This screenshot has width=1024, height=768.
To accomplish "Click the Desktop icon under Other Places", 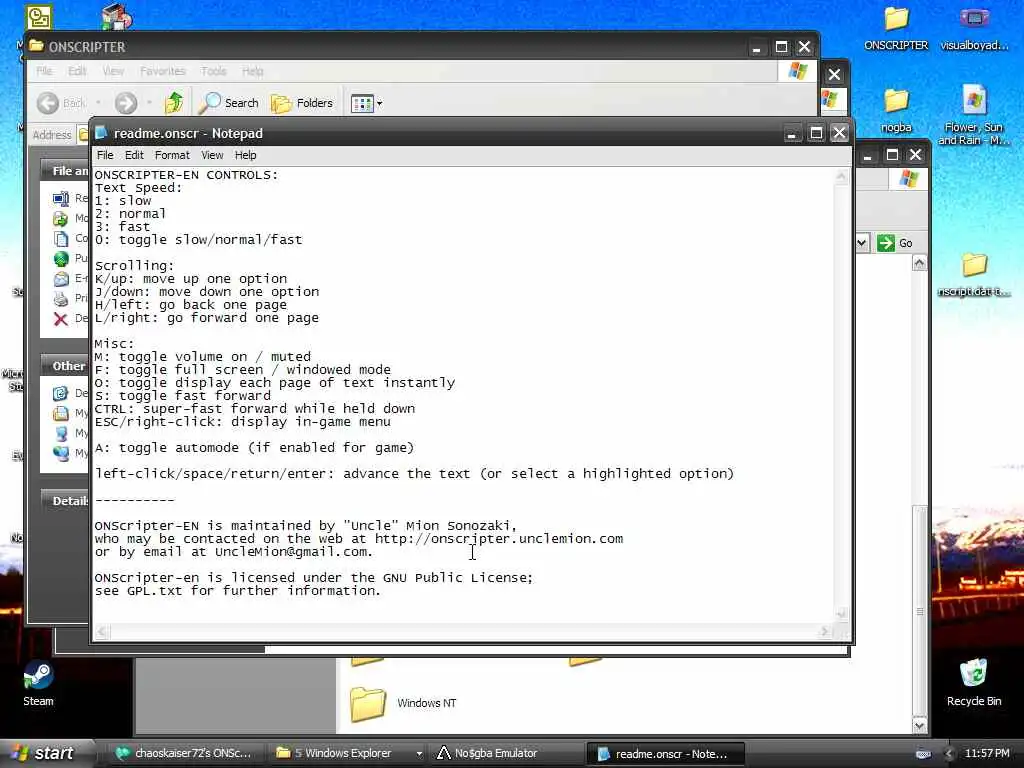I will click(61, 393).
